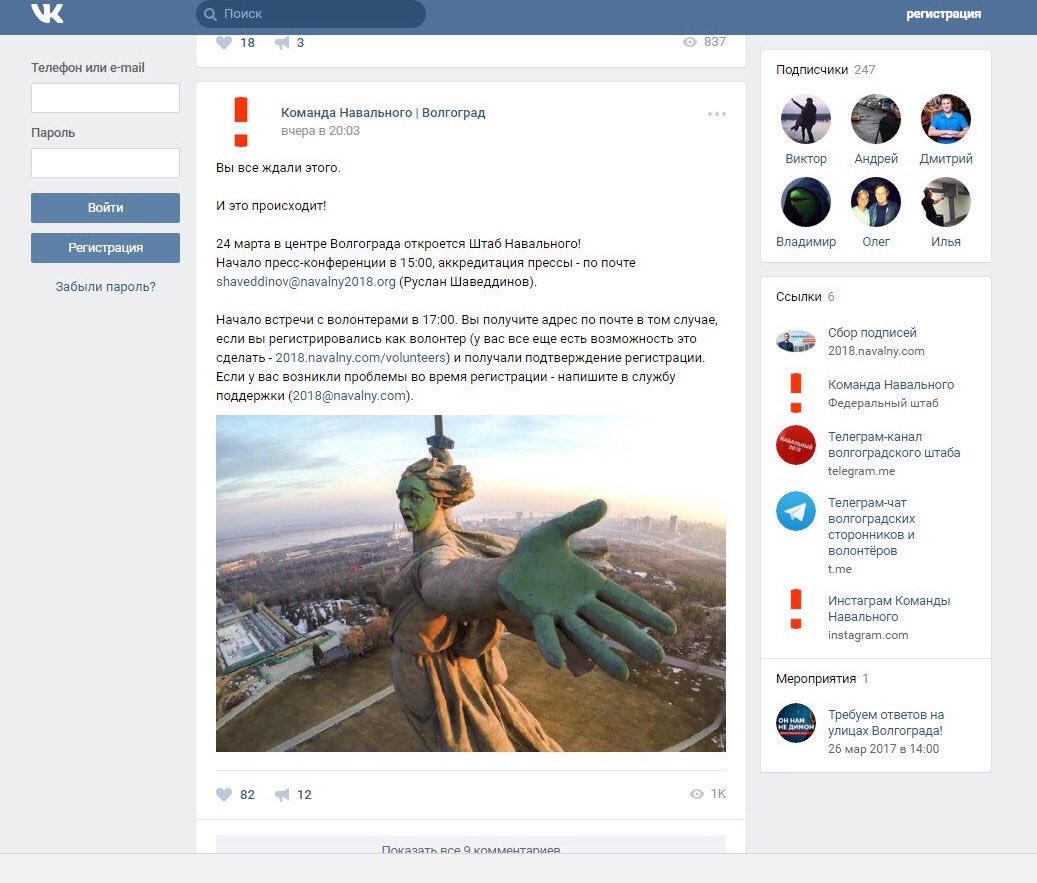Focus the Телефон или e-mail field
This screenshot has height=883, width=1037.
pyautogui.click(x=105, y=98)
